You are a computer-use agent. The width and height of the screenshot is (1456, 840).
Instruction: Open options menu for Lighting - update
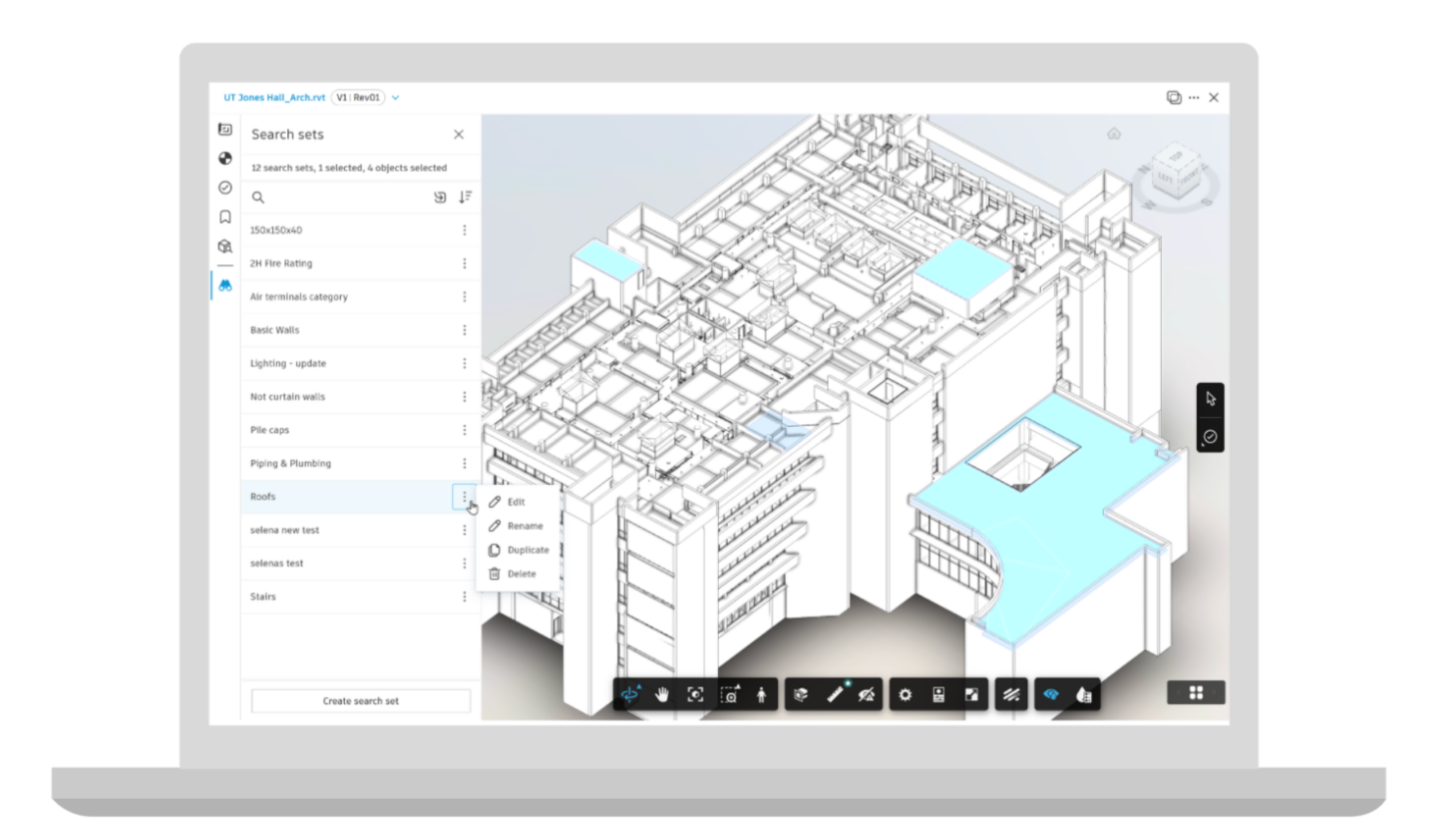[465, 364]
